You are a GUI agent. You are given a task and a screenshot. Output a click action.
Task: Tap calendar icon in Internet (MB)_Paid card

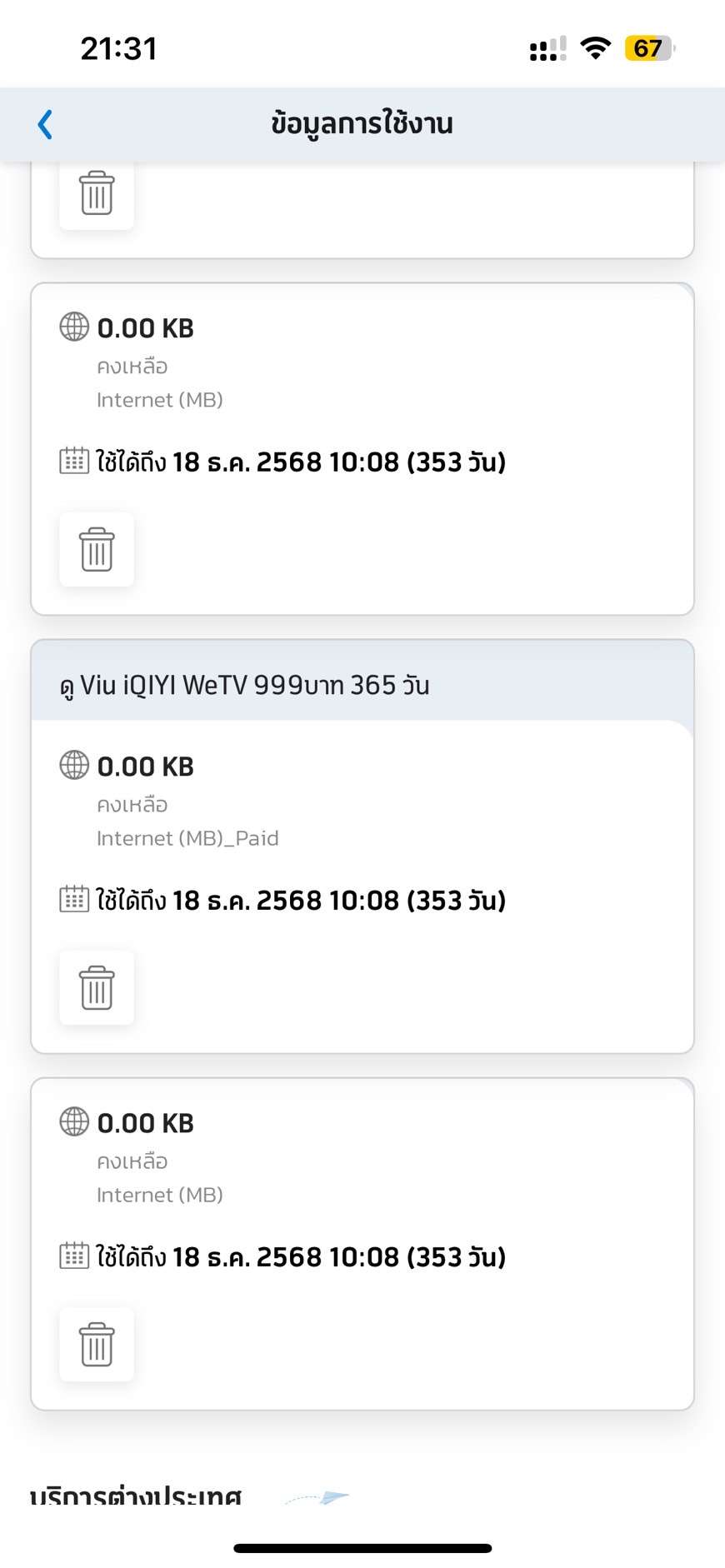click(x=74, y=899)
